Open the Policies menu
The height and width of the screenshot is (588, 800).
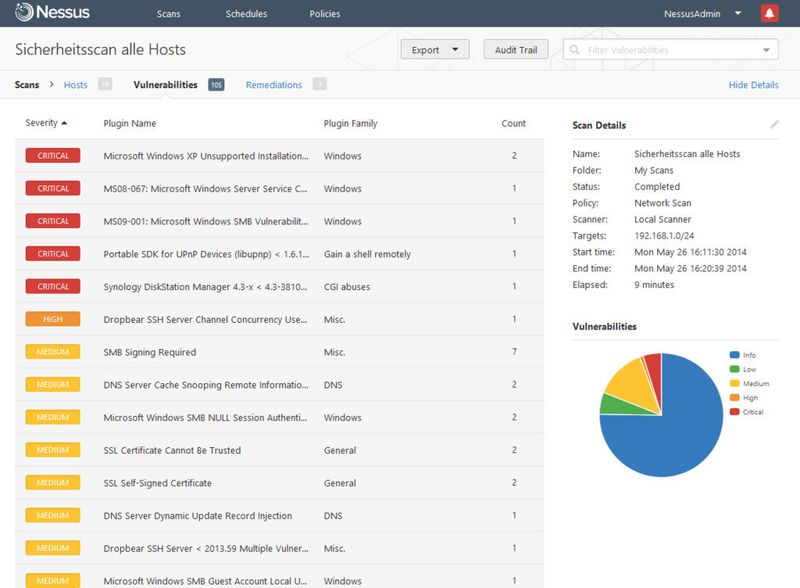point(324,14)
